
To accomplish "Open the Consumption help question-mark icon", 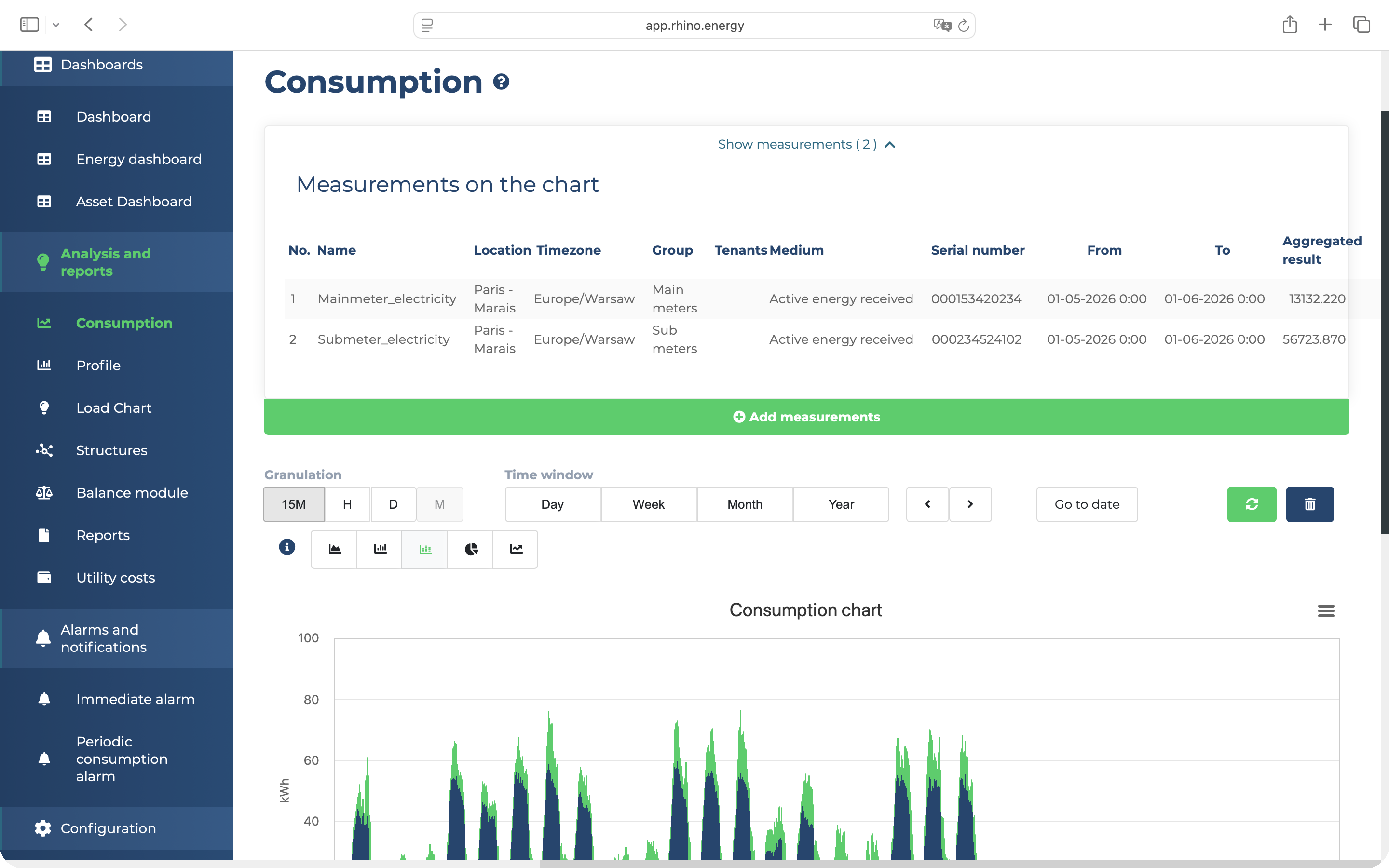I will click(501, 82).
